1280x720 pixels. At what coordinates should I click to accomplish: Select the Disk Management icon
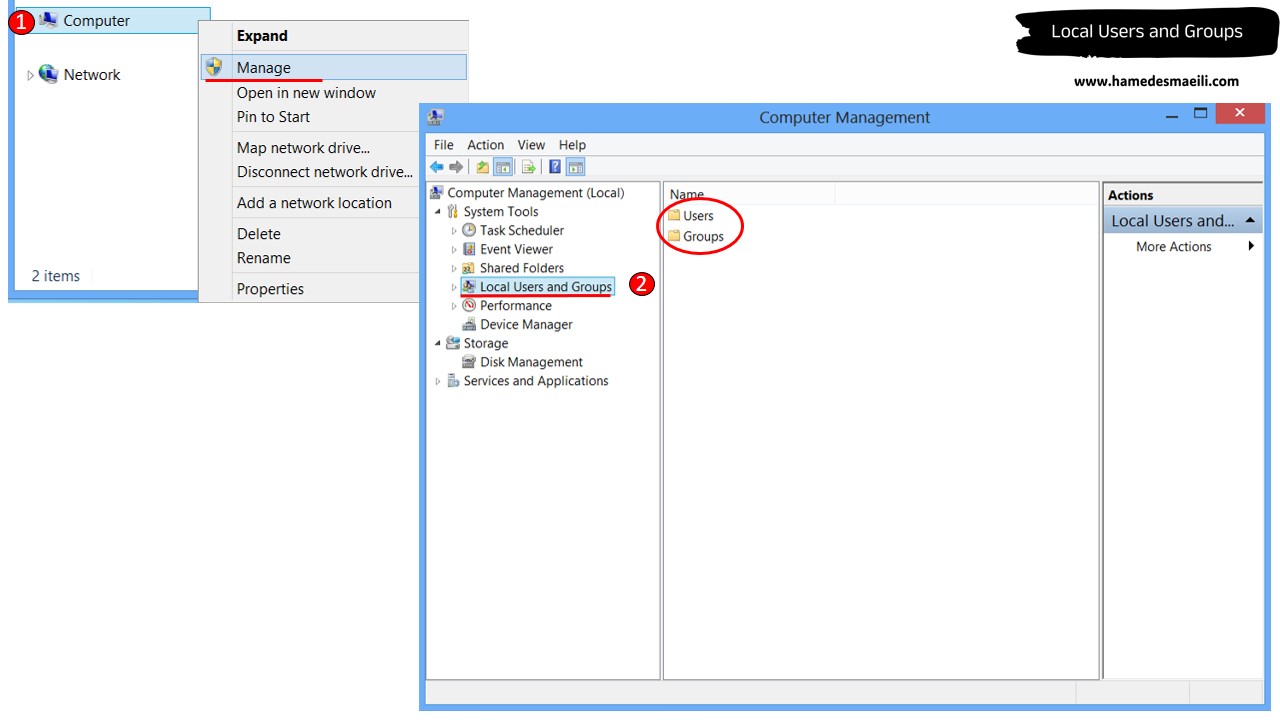point(469,362)
